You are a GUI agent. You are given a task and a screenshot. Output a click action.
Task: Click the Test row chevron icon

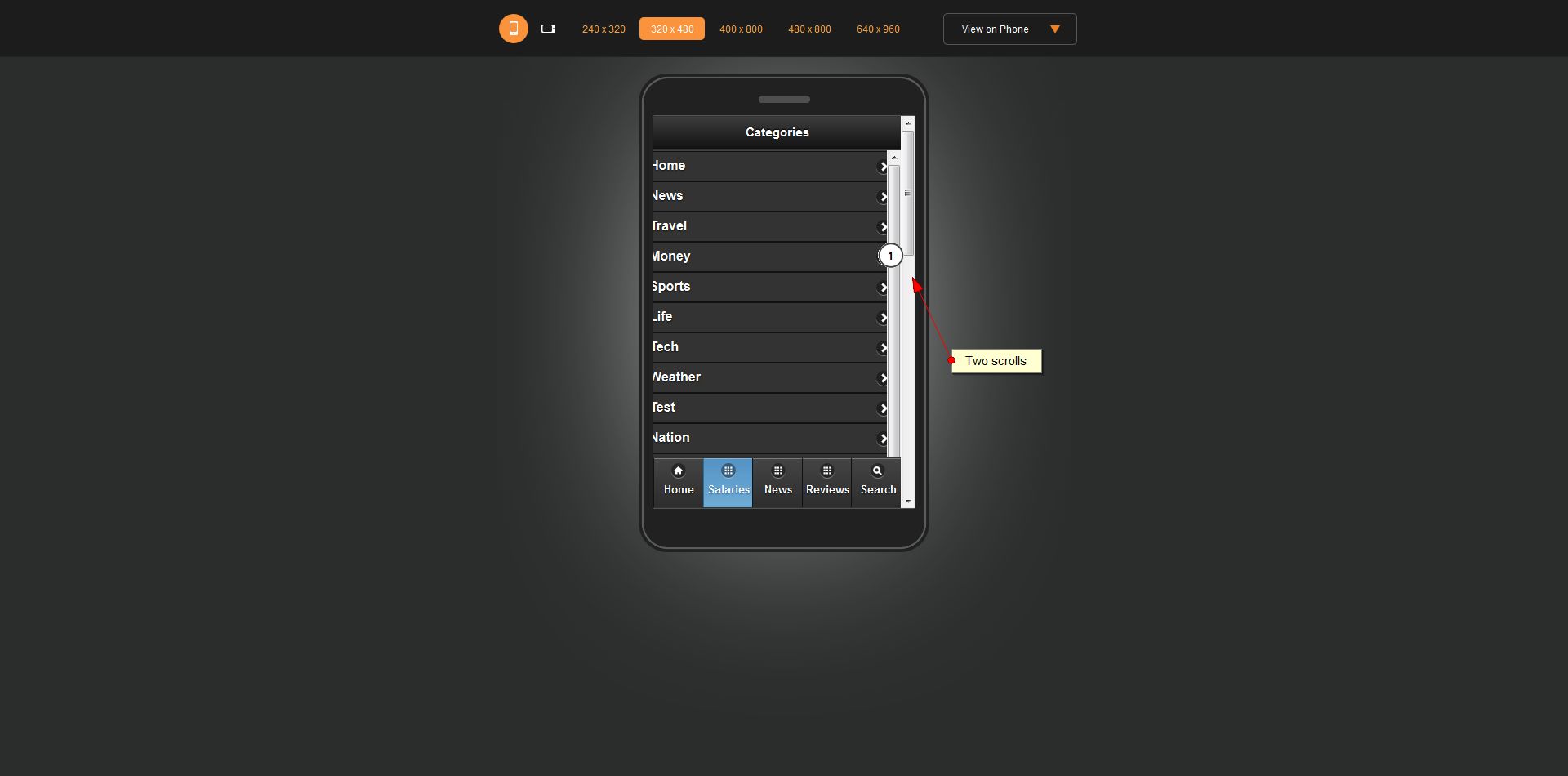(x=882, y=408)
